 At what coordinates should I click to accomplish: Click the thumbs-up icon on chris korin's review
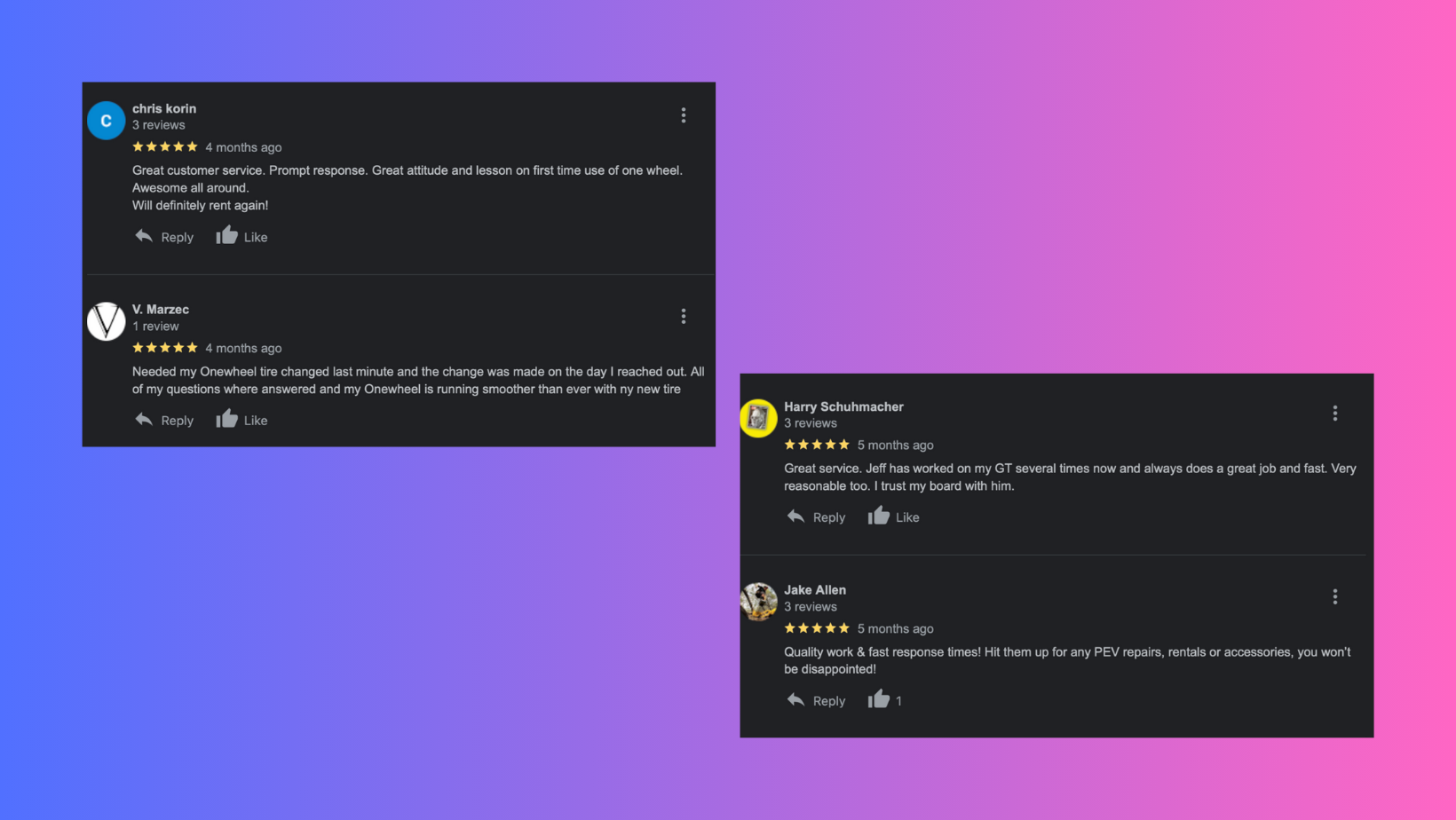[226, 235]
